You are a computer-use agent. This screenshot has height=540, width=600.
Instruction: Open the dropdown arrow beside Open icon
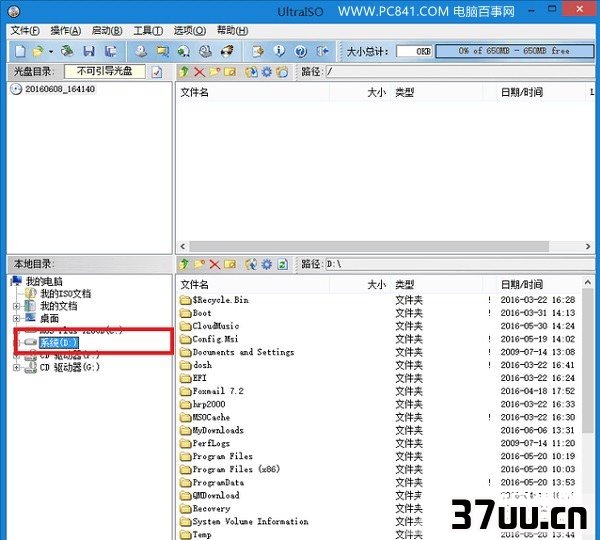coord(51,51)
